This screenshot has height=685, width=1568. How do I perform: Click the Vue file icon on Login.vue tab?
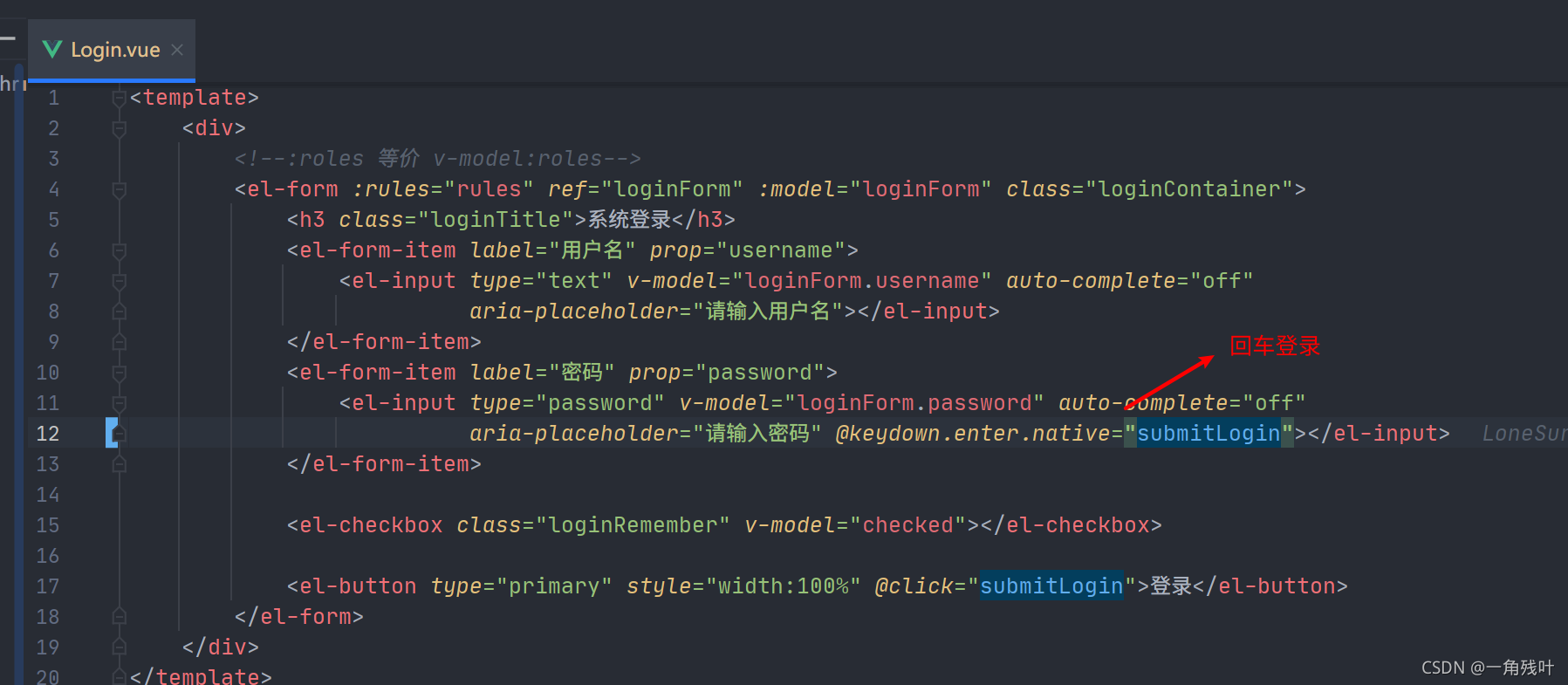pos(52,50)
